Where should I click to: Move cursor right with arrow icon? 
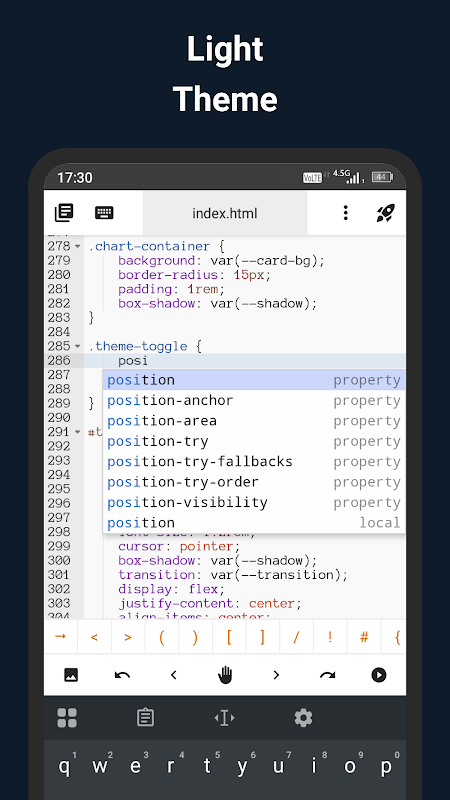pyautogui.click(x=276, y=675)
